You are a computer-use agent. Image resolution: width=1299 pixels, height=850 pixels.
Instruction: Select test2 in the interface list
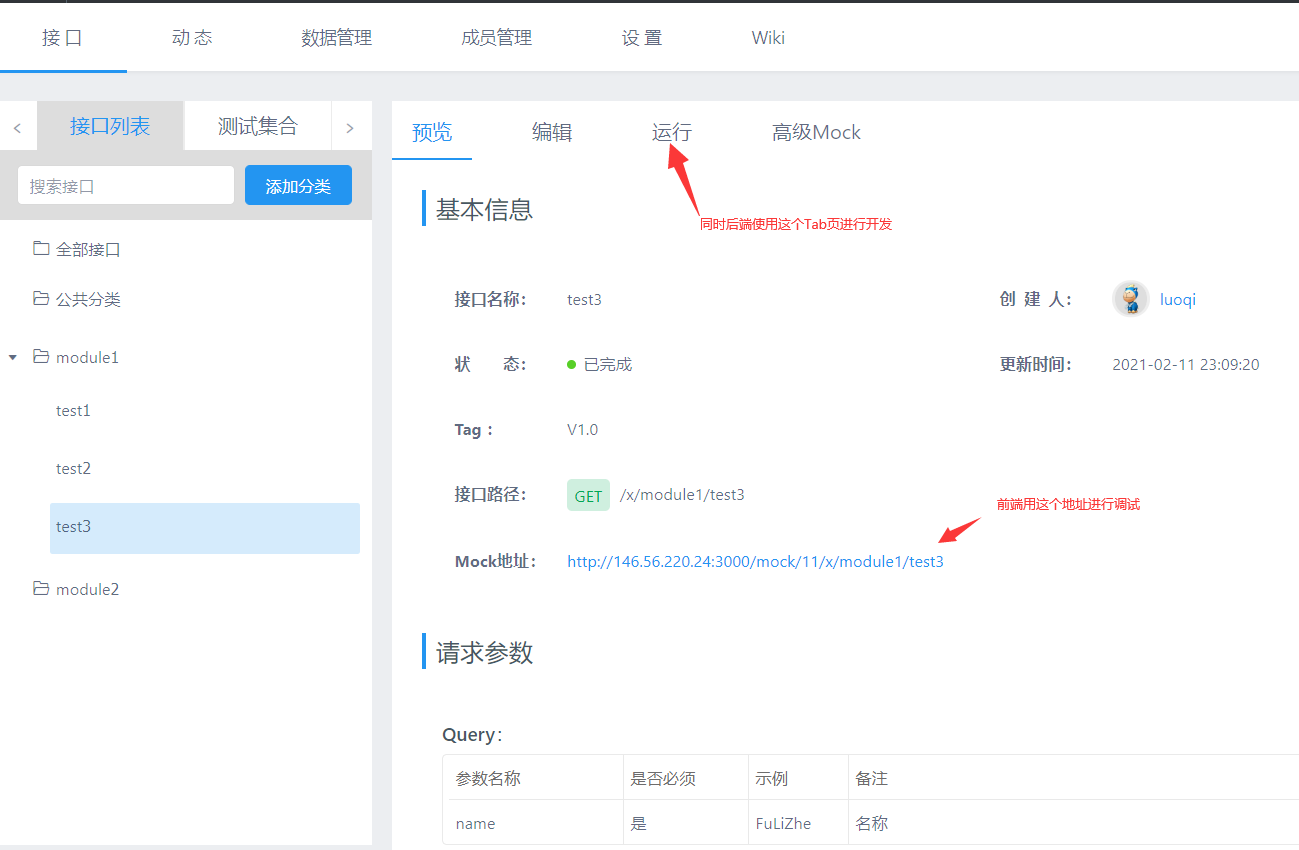click(73, 468)
